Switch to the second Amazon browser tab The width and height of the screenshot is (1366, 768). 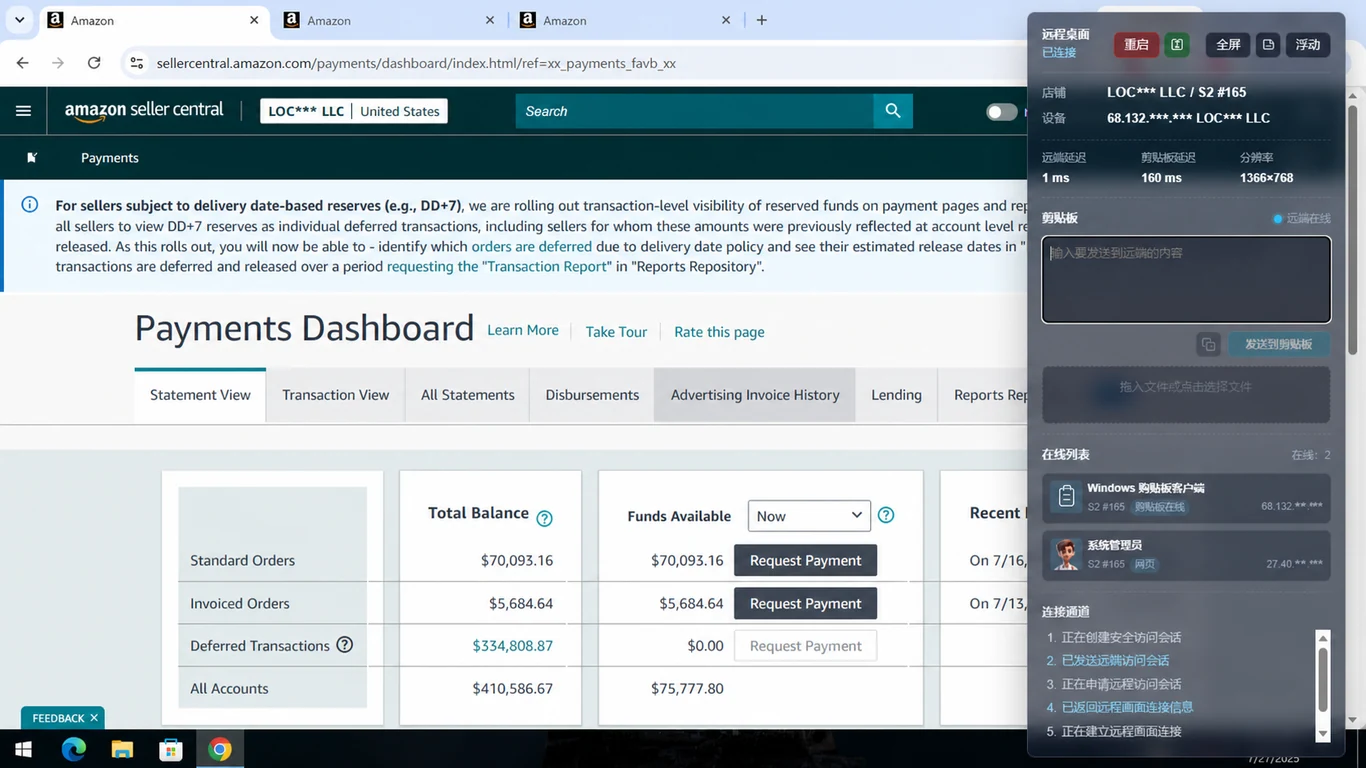click(390, 20)
